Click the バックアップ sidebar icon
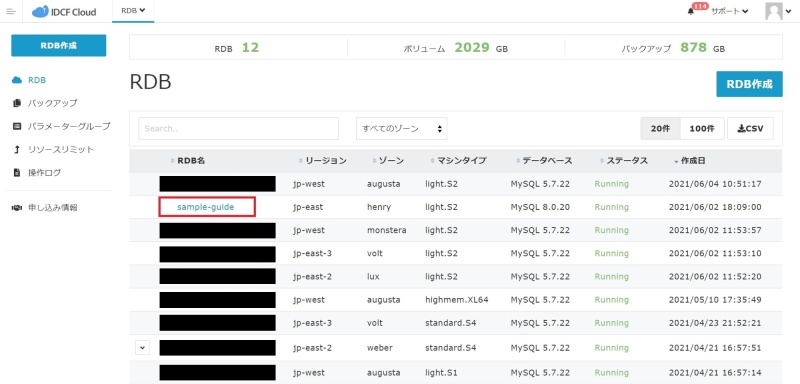800x384 pixels. coord(16,103)
